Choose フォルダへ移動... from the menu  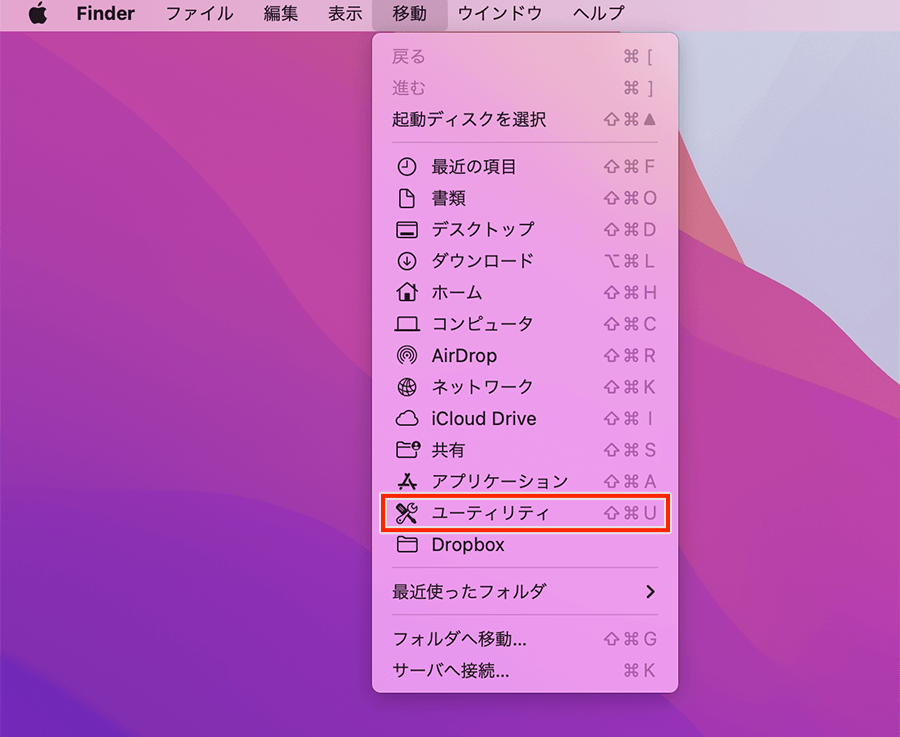click(525, 639)
